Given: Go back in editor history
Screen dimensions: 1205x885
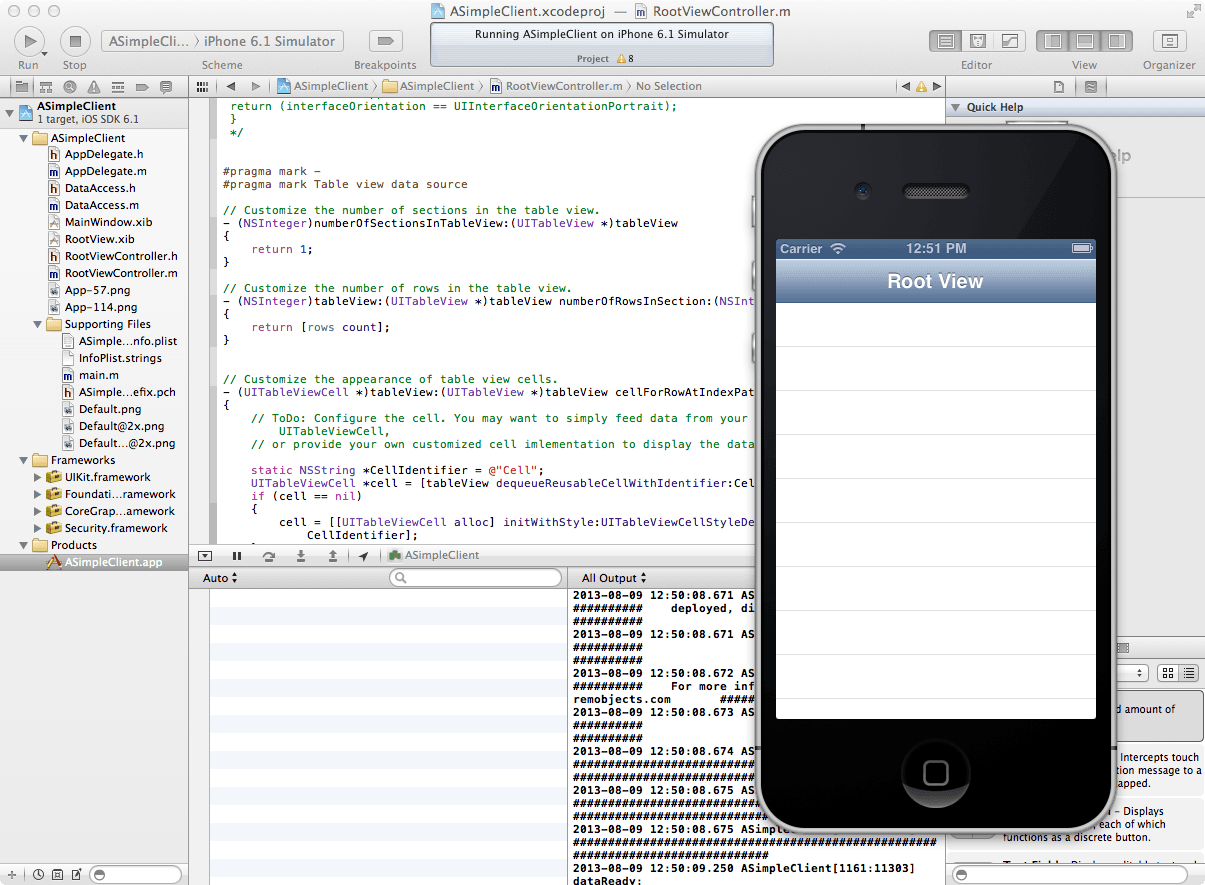Looking at the screenshot, I should (x=231, y=87).
